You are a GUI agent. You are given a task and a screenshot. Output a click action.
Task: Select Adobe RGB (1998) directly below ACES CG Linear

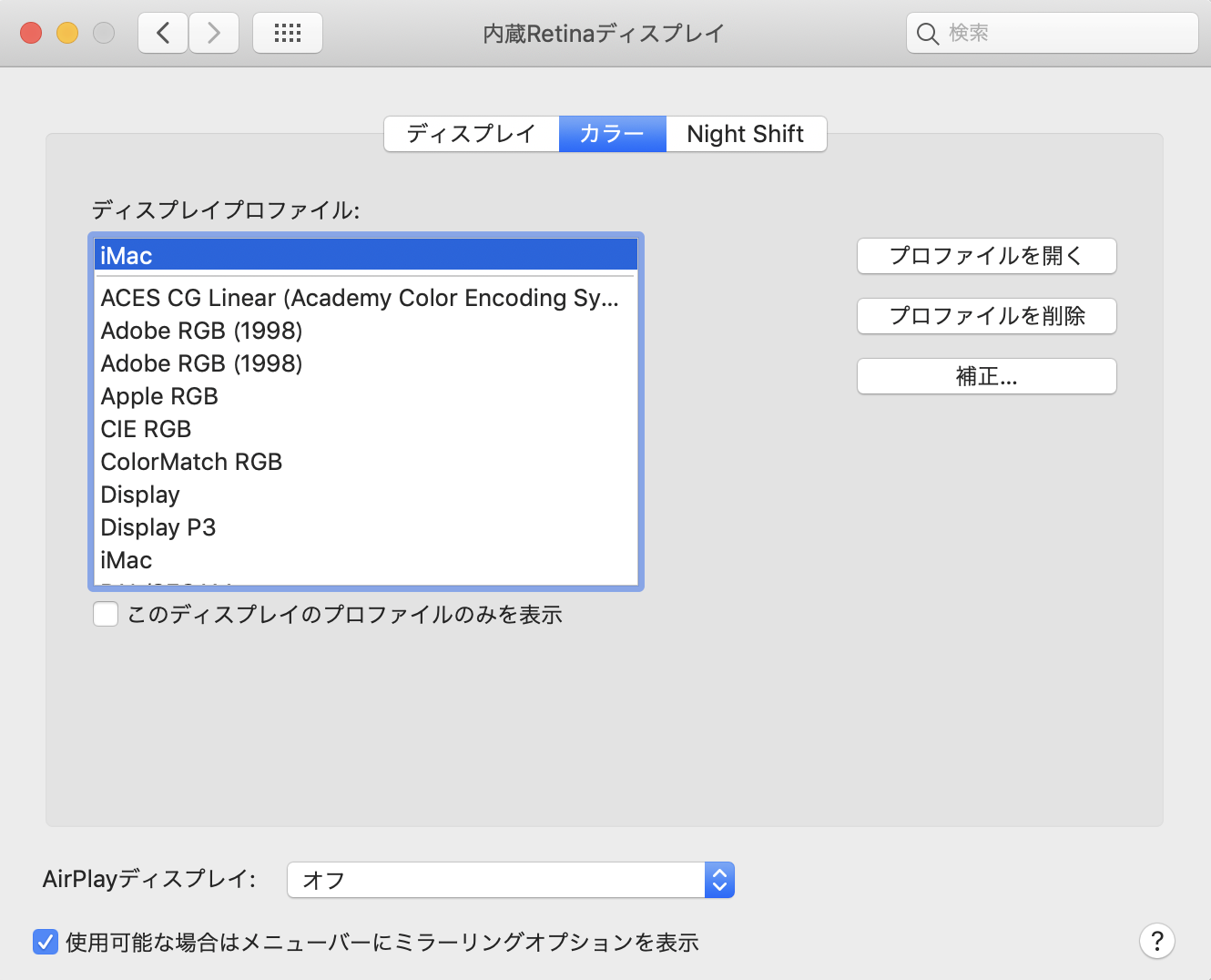[366, 331]
